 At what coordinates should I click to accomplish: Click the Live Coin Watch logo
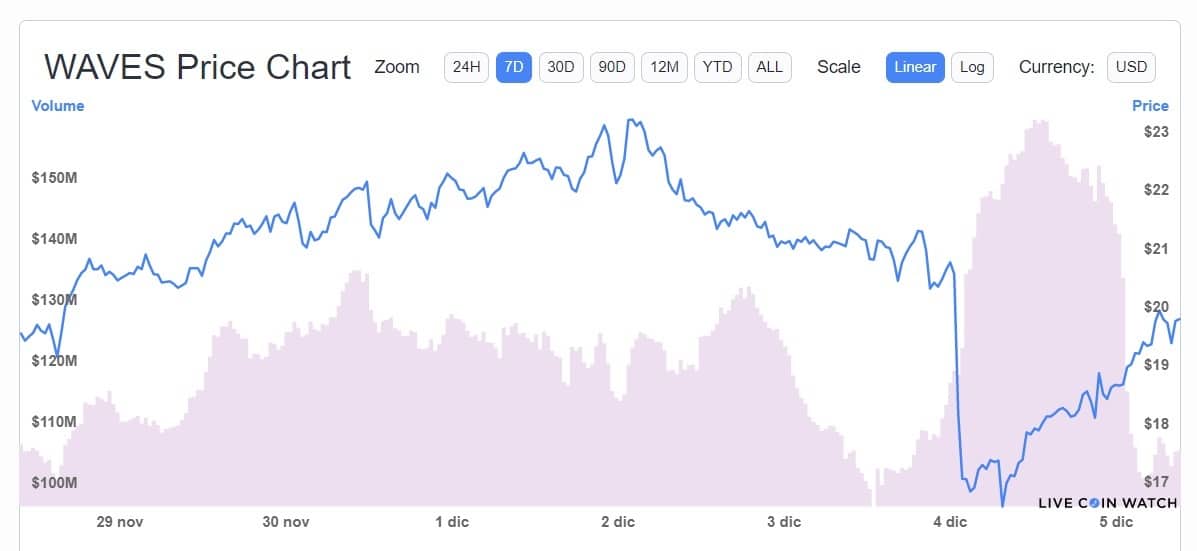coord(1107,503)
